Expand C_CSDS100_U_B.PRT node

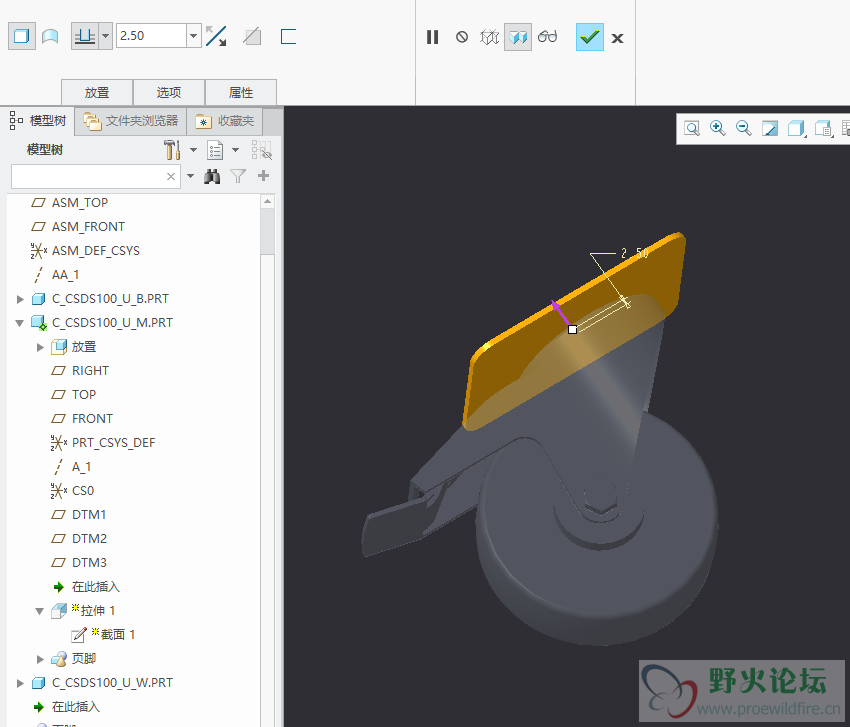(20, 299)
